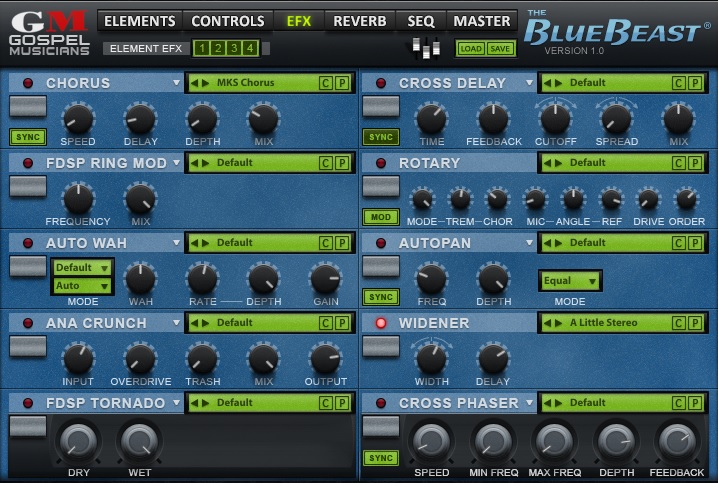Open the Cross Phaser effect type dropdown

click(x=529, y=403)
